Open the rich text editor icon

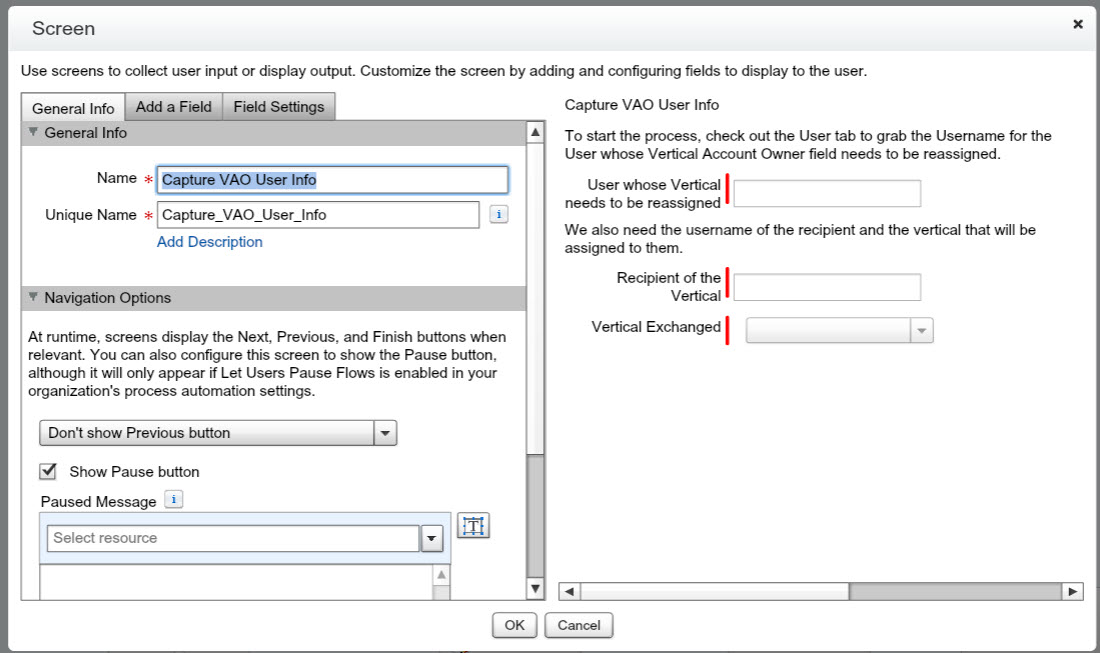tap(473, 525)
